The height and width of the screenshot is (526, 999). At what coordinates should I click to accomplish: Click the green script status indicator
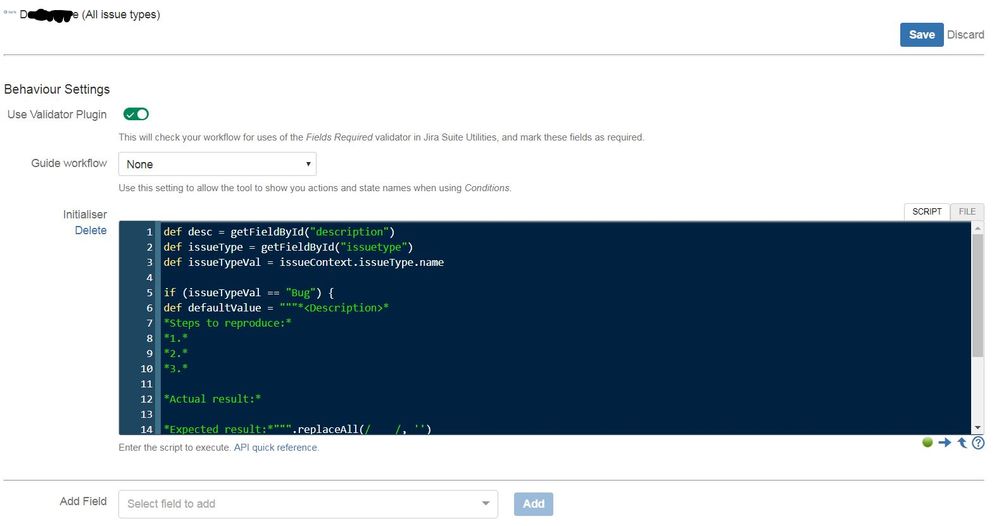(x=927, y=442)
